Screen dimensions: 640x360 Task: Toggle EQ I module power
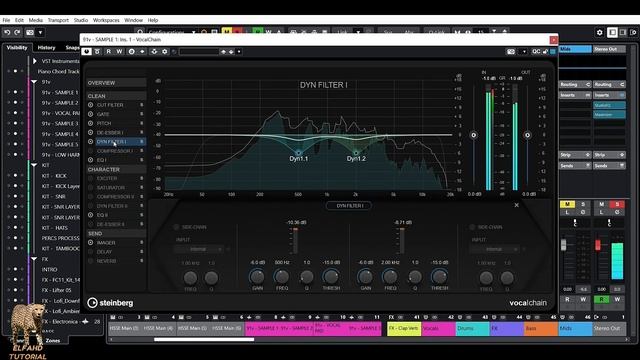coord(91,160)
